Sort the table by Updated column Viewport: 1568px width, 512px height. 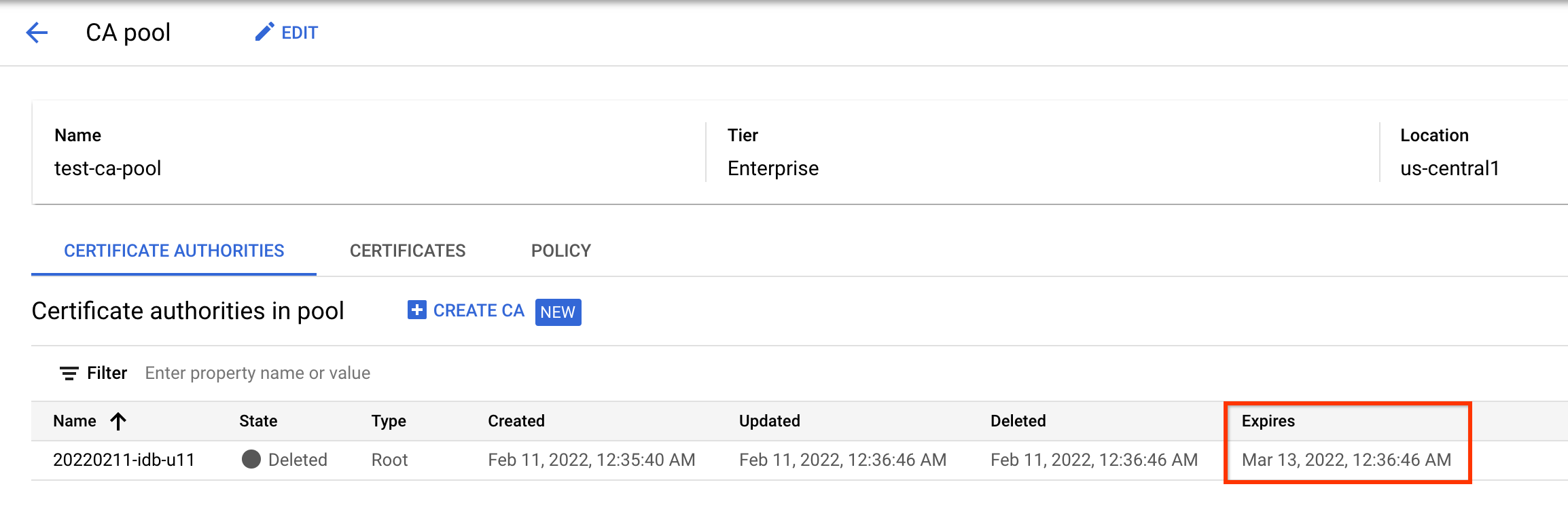[770, 421]
